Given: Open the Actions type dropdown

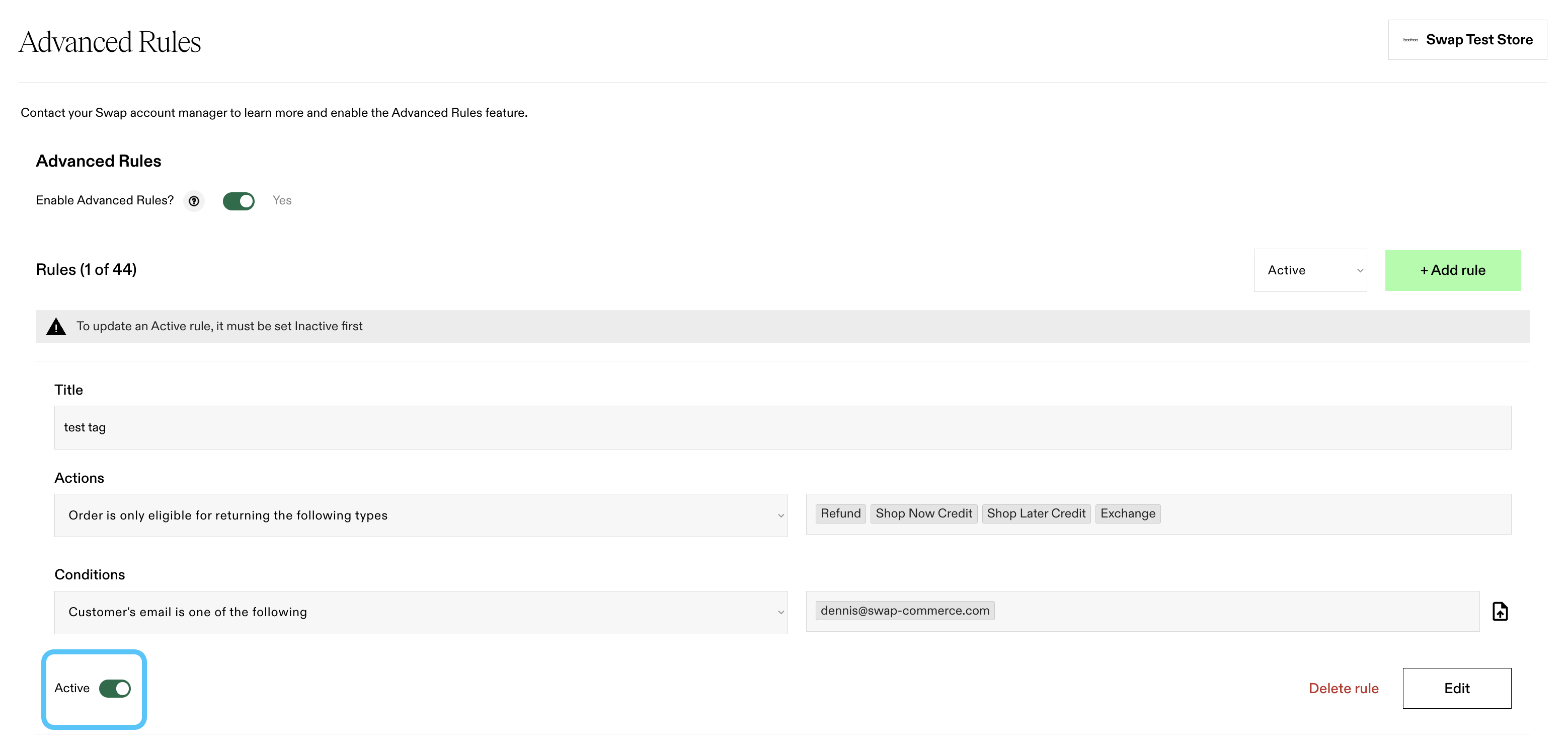Looking at the screenshot, I should coord(421,515).
